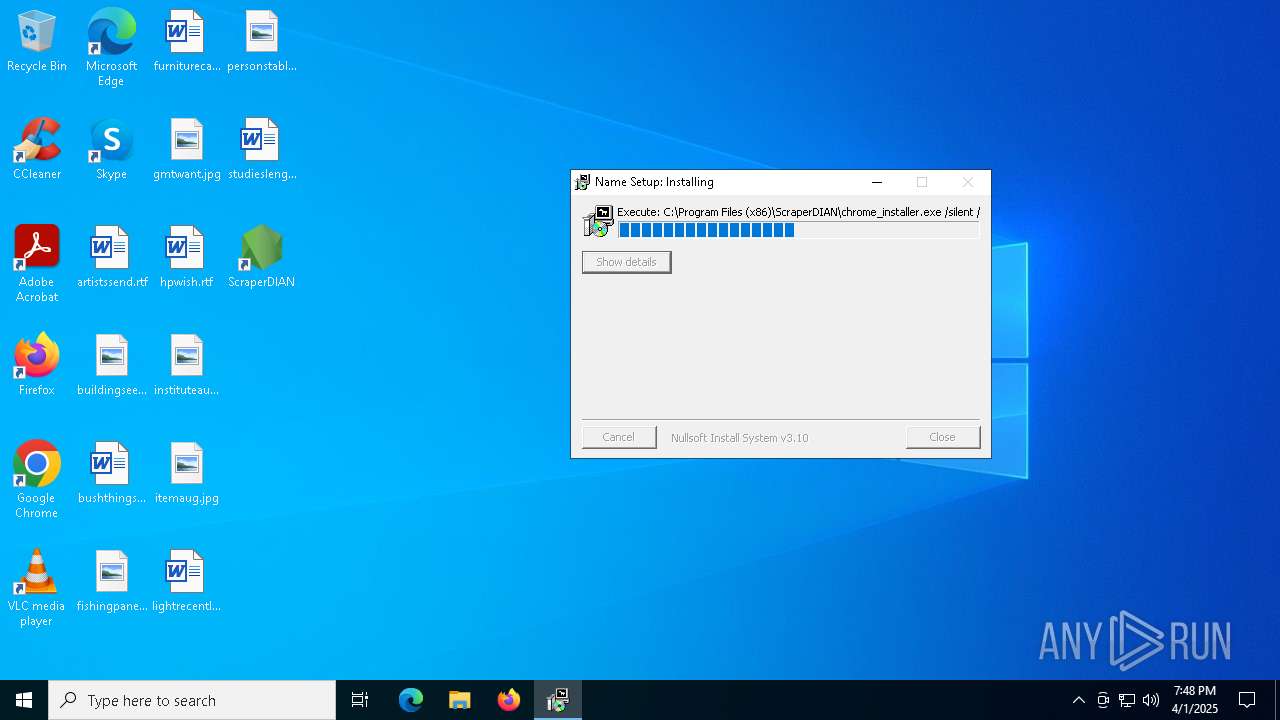Open Firefox desktop shortcut
1280x720 pixels.
pyautogui.click(x=37, y=366)
